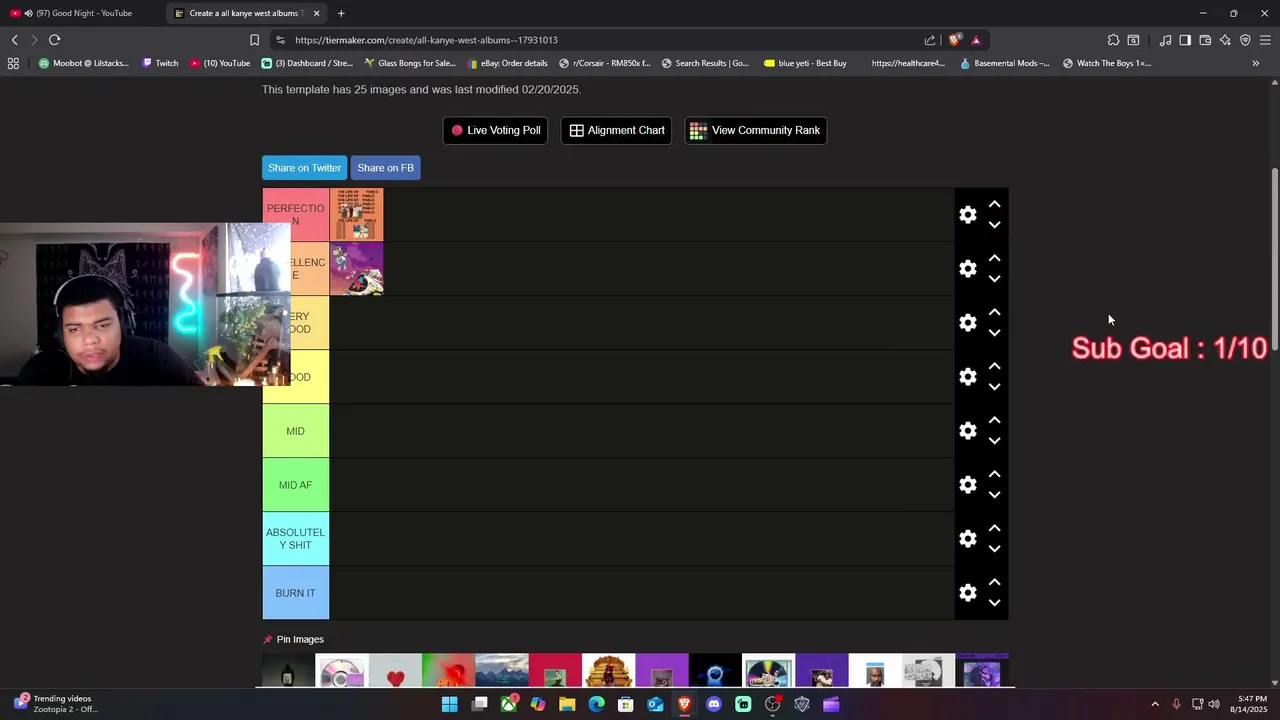
Task: Open the eBay: Order details bookmark
Action: (x=507, y=63)
